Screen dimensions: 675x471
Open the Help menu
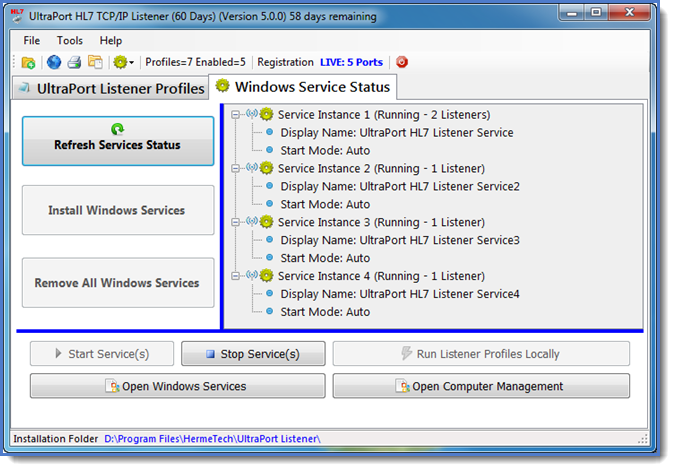(111, 40)
